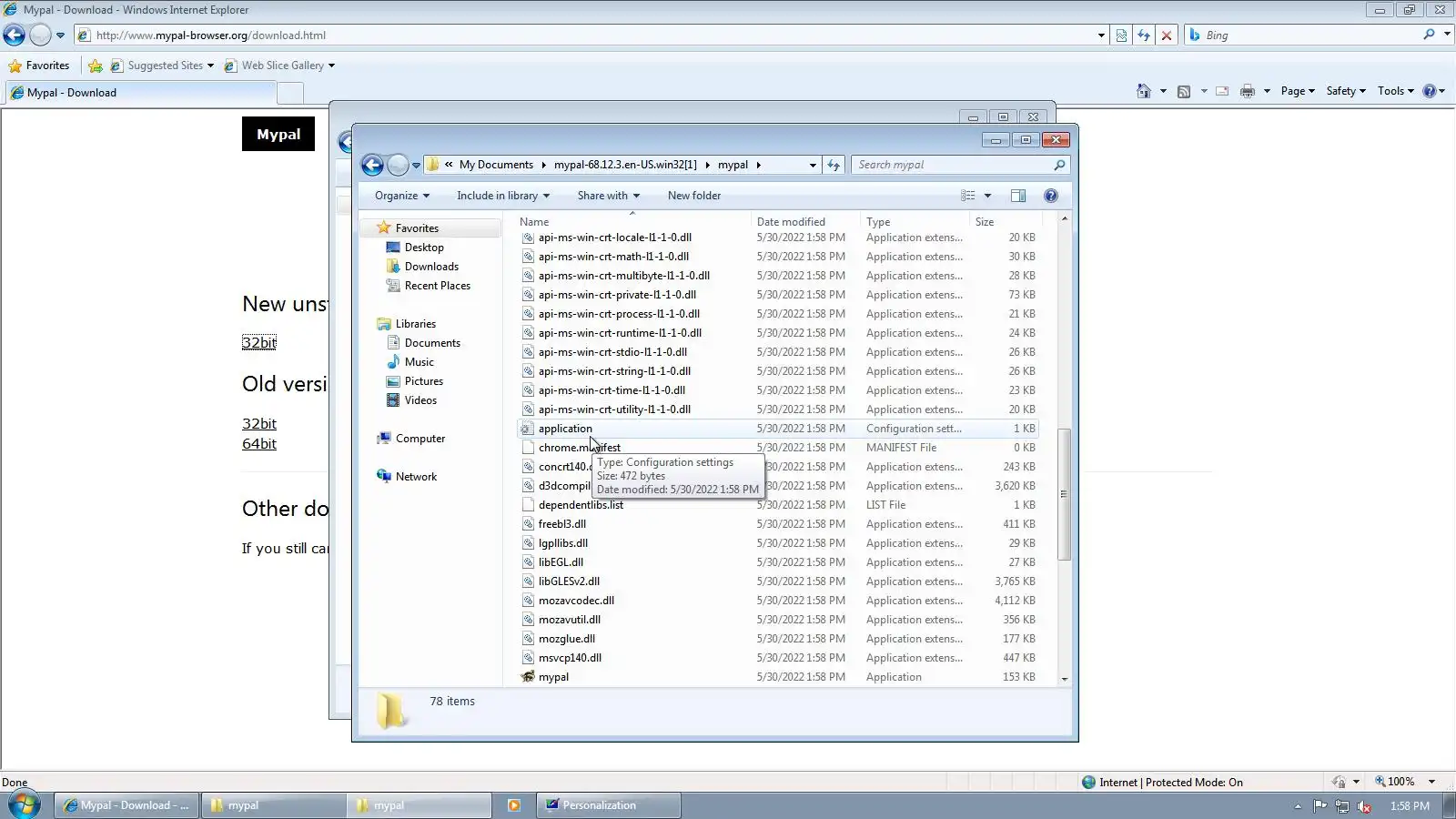Click the Explorer file list scroll down arrow
1456x819 pixels.
[x=1065, y=680]
